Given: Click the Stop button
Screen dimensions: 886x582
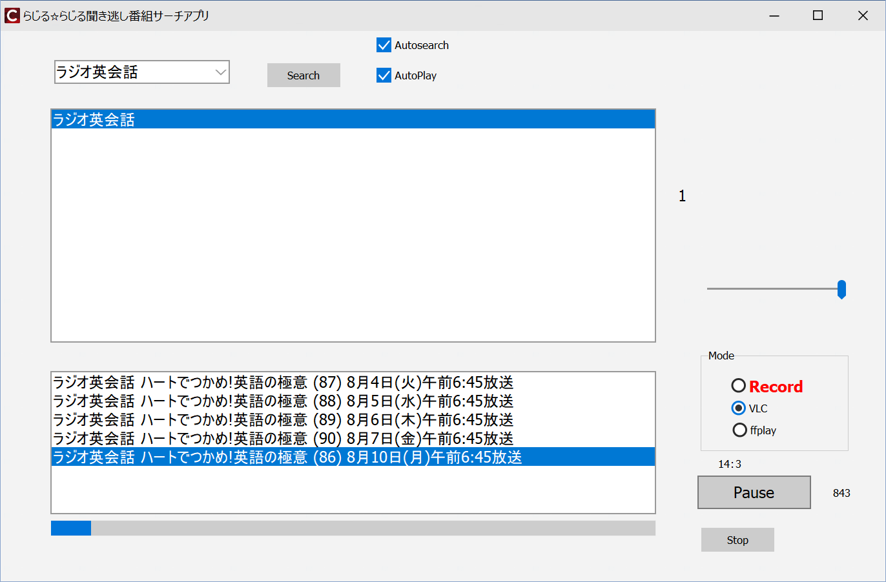Looking at the screenshot, I should pyautogui.click(x=737, y=540).
